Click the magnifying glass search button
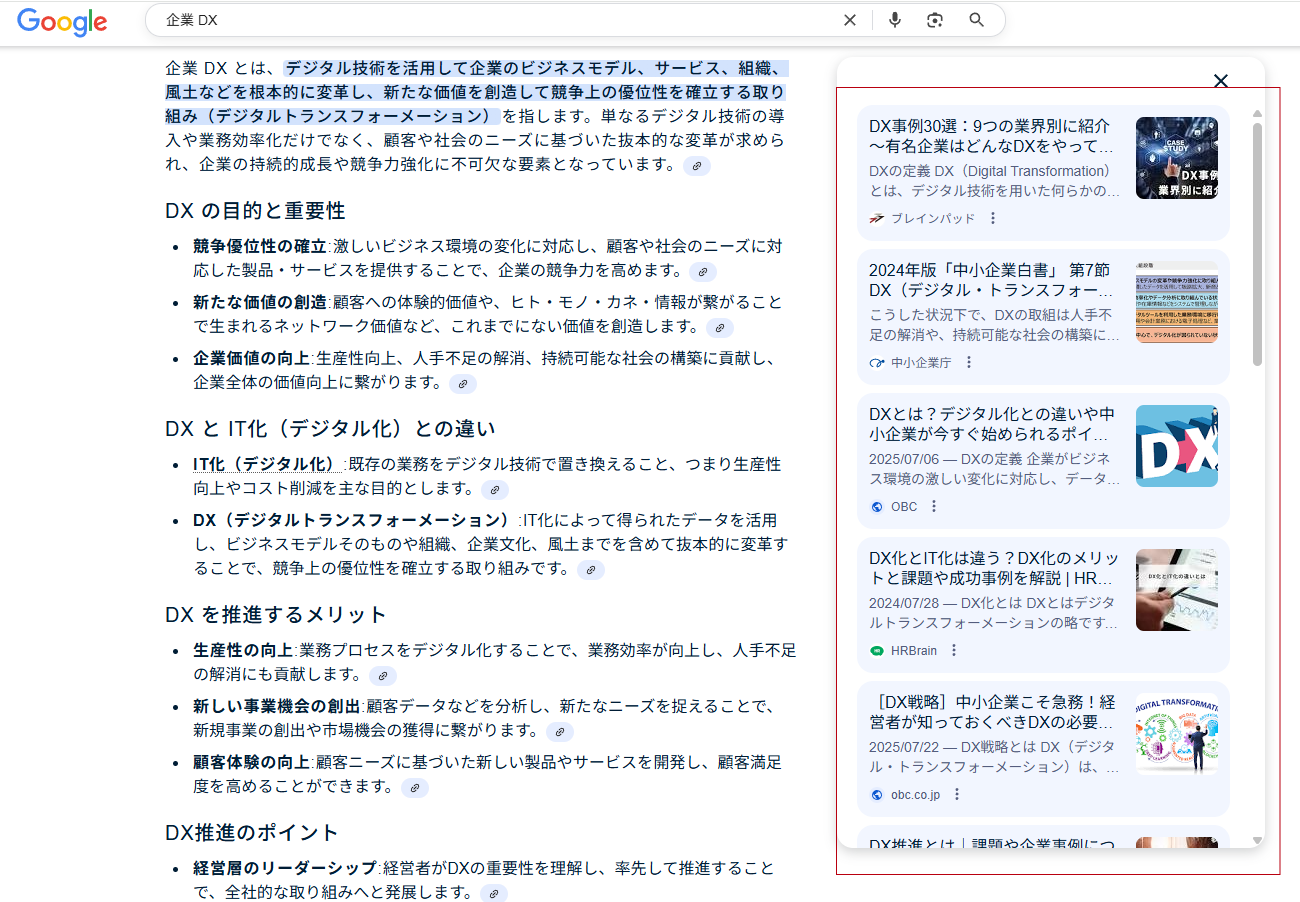 click(977, 20)
